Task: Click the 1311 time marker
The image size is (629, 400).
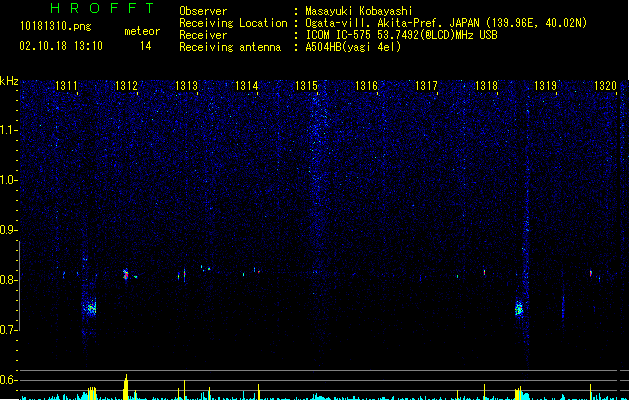Action: (x=66, y=86)
